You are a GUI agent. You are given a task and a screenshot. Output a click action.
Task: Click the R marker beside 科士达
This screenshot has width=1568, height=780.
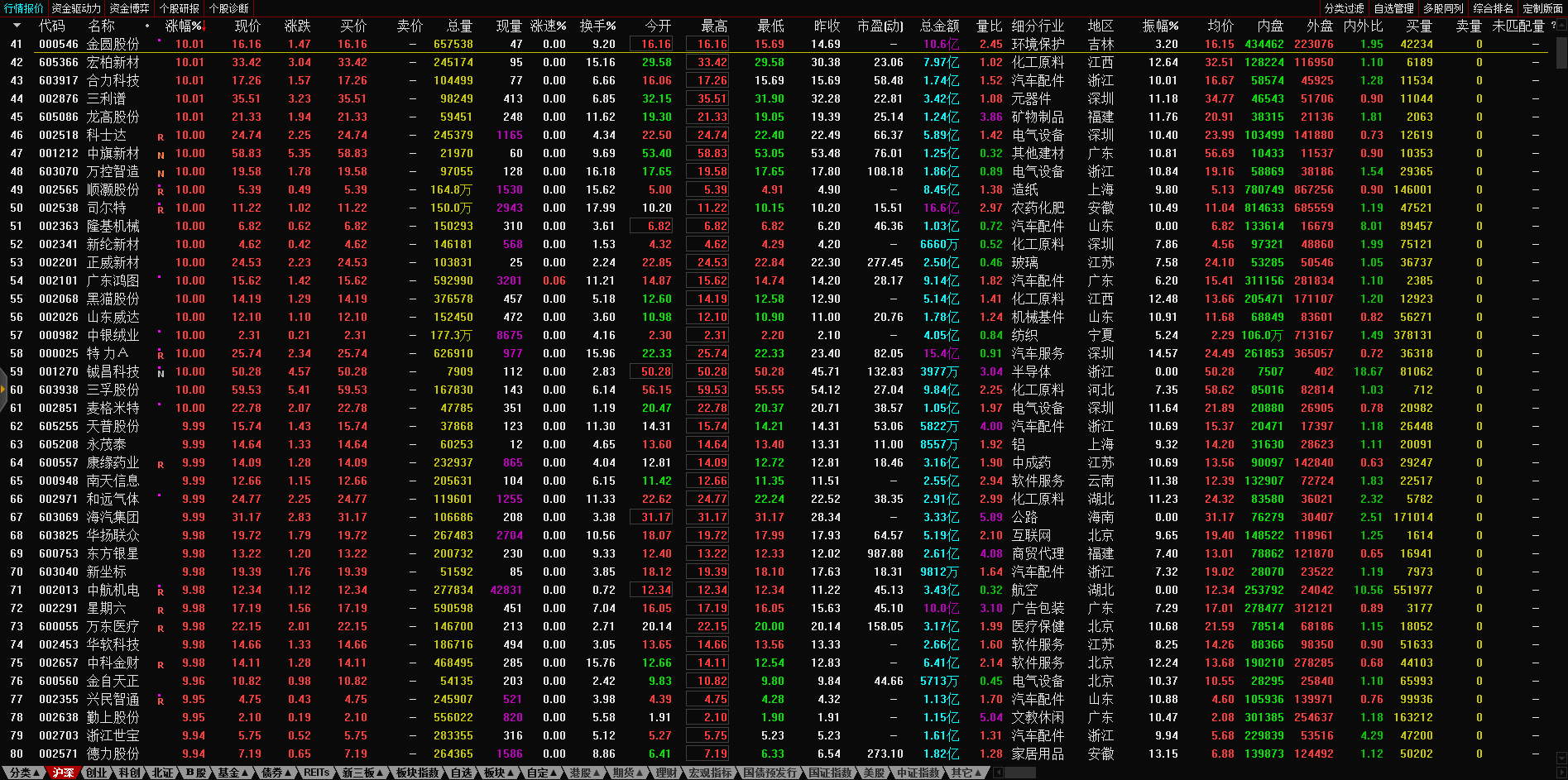[161, 137]
